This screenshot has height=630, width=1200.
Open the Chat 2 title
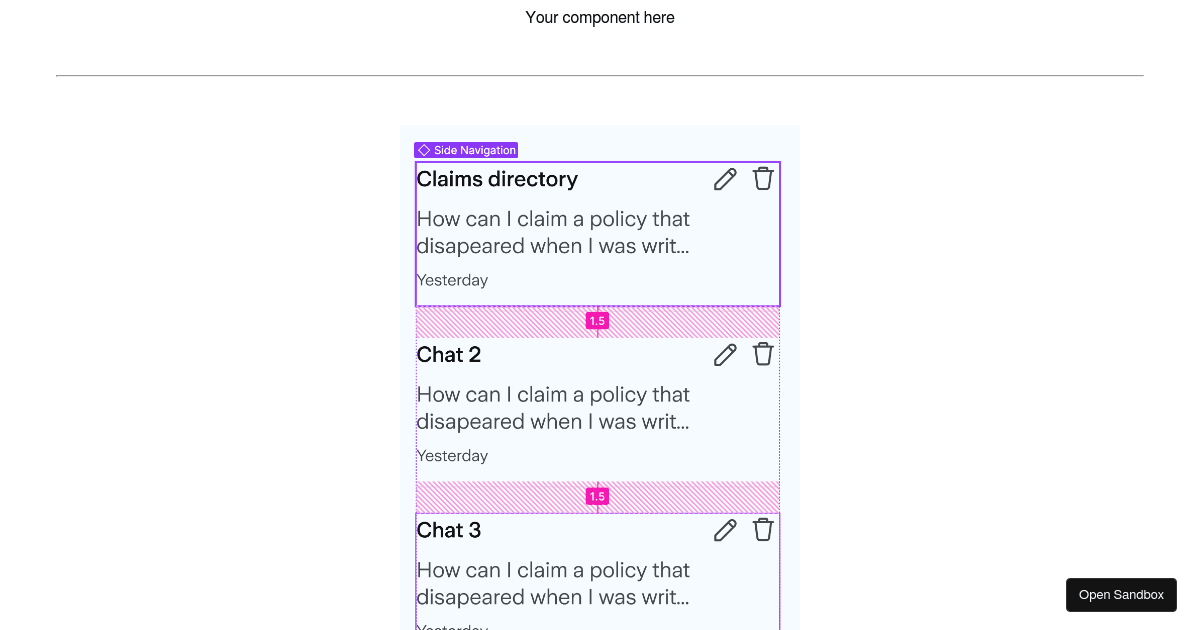coord(449,355)
